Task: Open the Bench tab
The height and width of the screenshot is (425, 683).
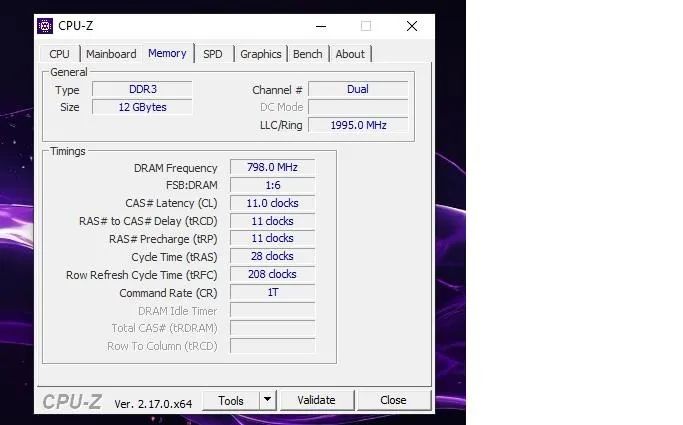Action: (308, 54)
